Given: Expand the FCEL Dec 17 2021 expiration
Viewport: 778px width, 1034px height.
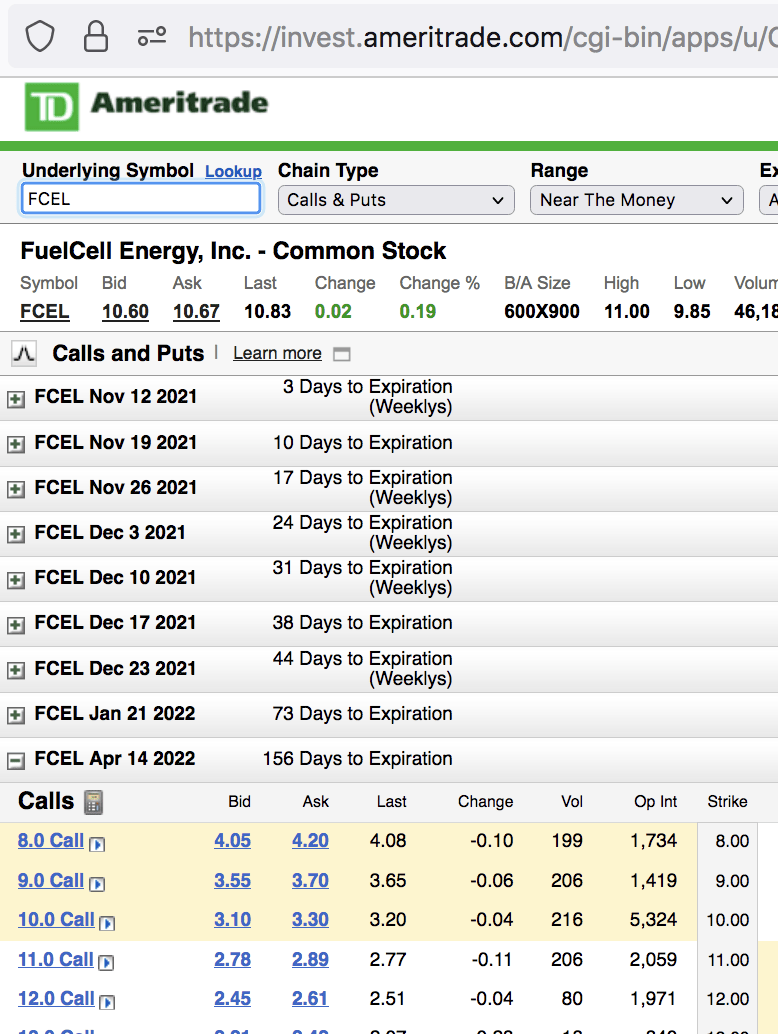Looking at the screenshot, I should 16,625.
